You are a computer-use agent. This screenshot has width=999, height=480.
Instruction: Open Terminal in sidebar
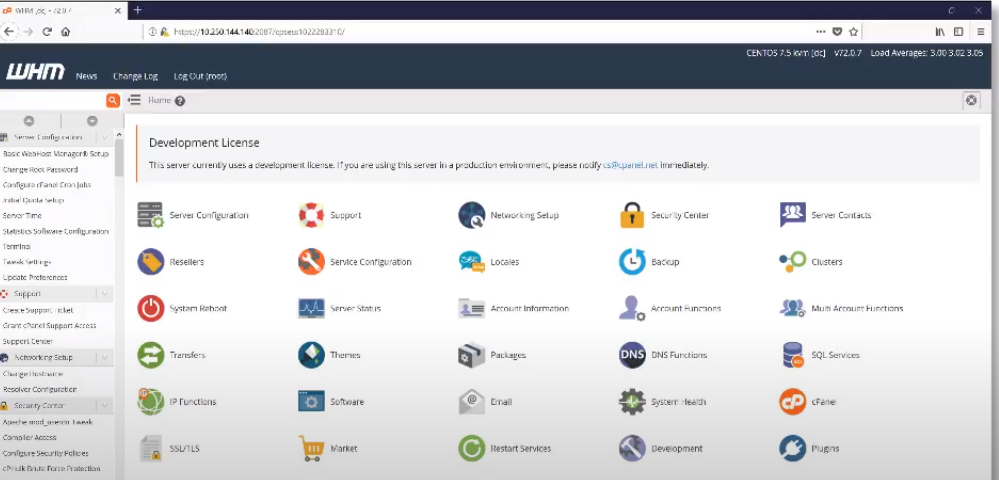17,246
